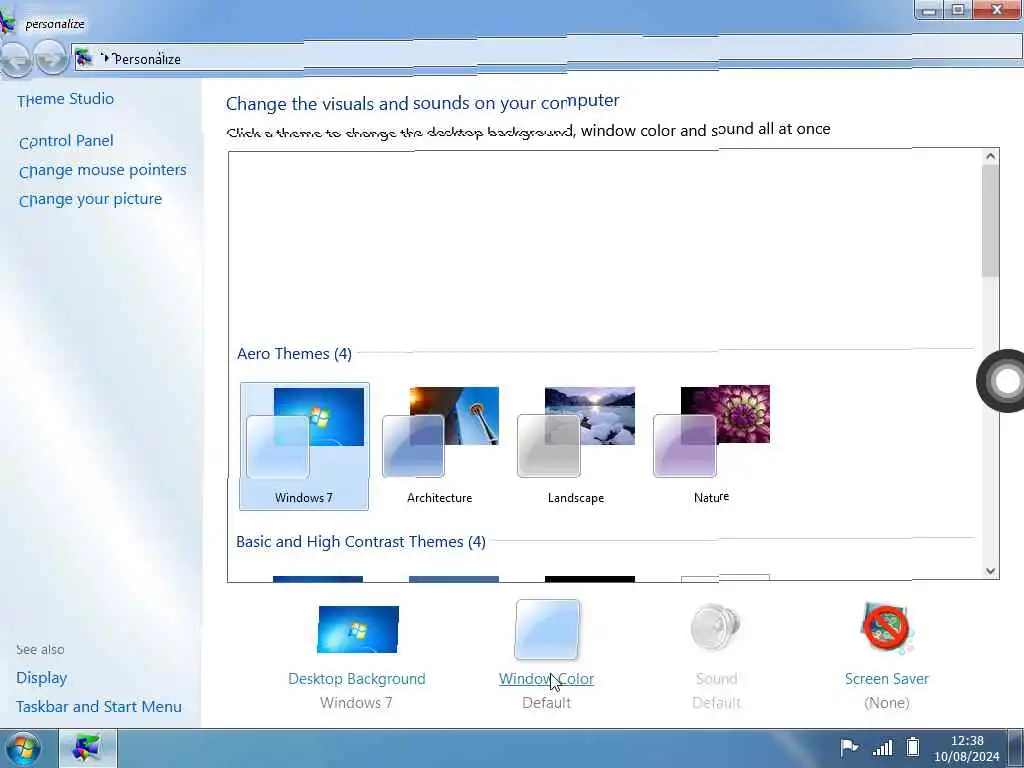Click Personalize in the address bar
1024x768 pixels.
click(x=147, y=59)
